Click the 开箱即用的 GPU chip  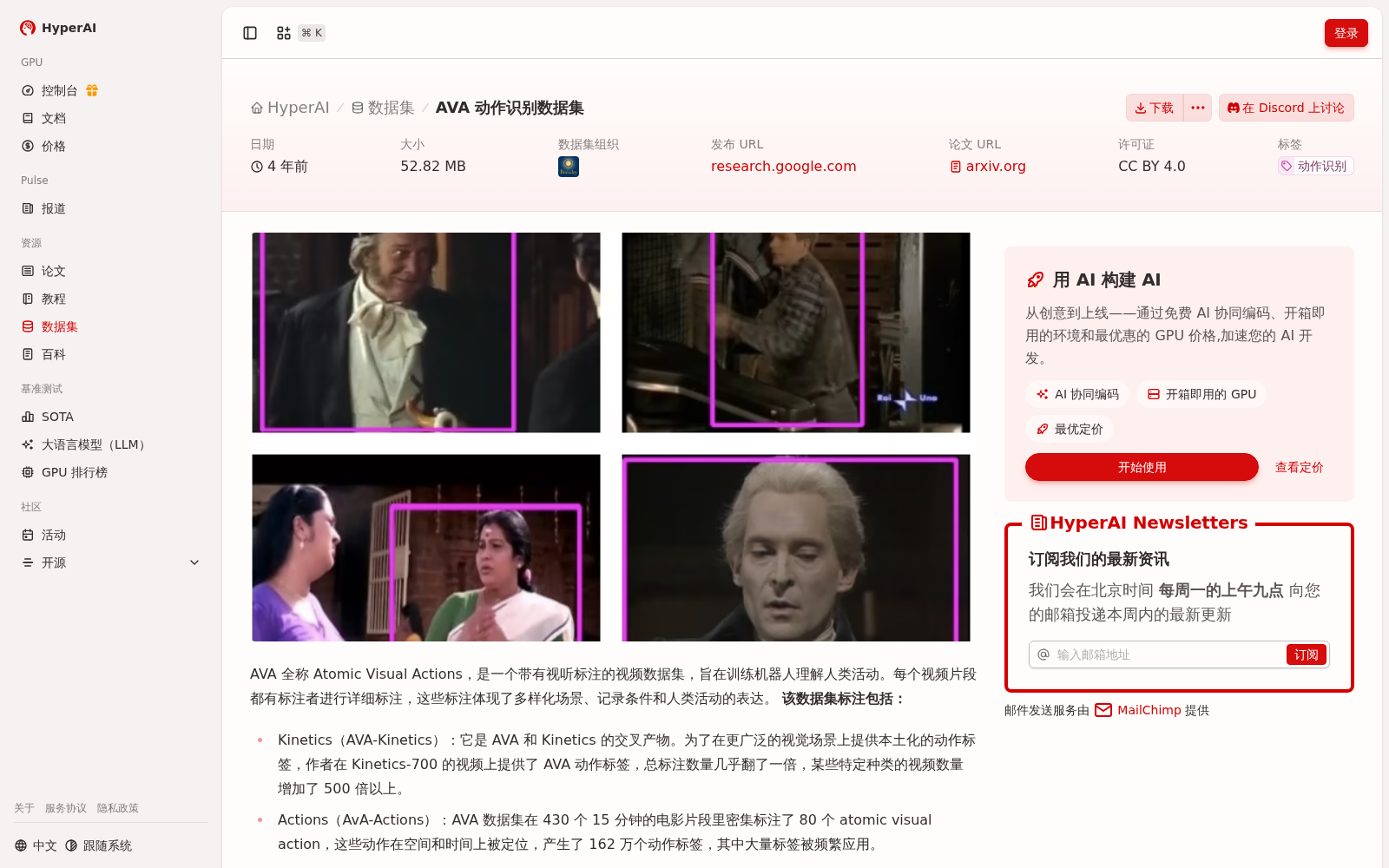pos(1201,394)
